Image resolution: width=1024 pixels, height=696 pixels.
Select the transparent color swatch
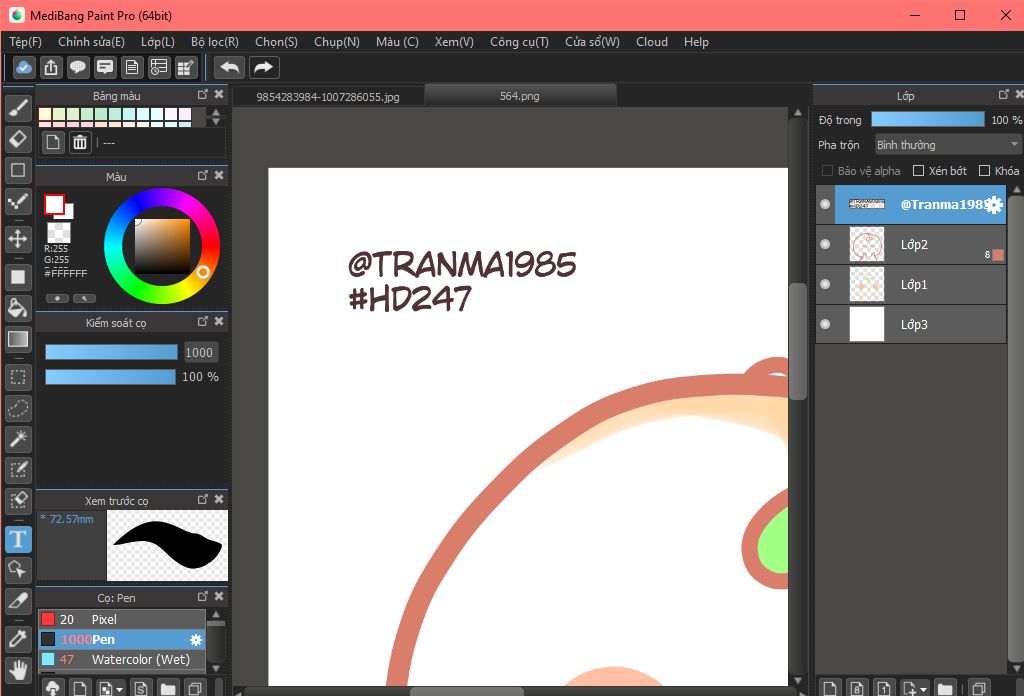pos(59,232)
